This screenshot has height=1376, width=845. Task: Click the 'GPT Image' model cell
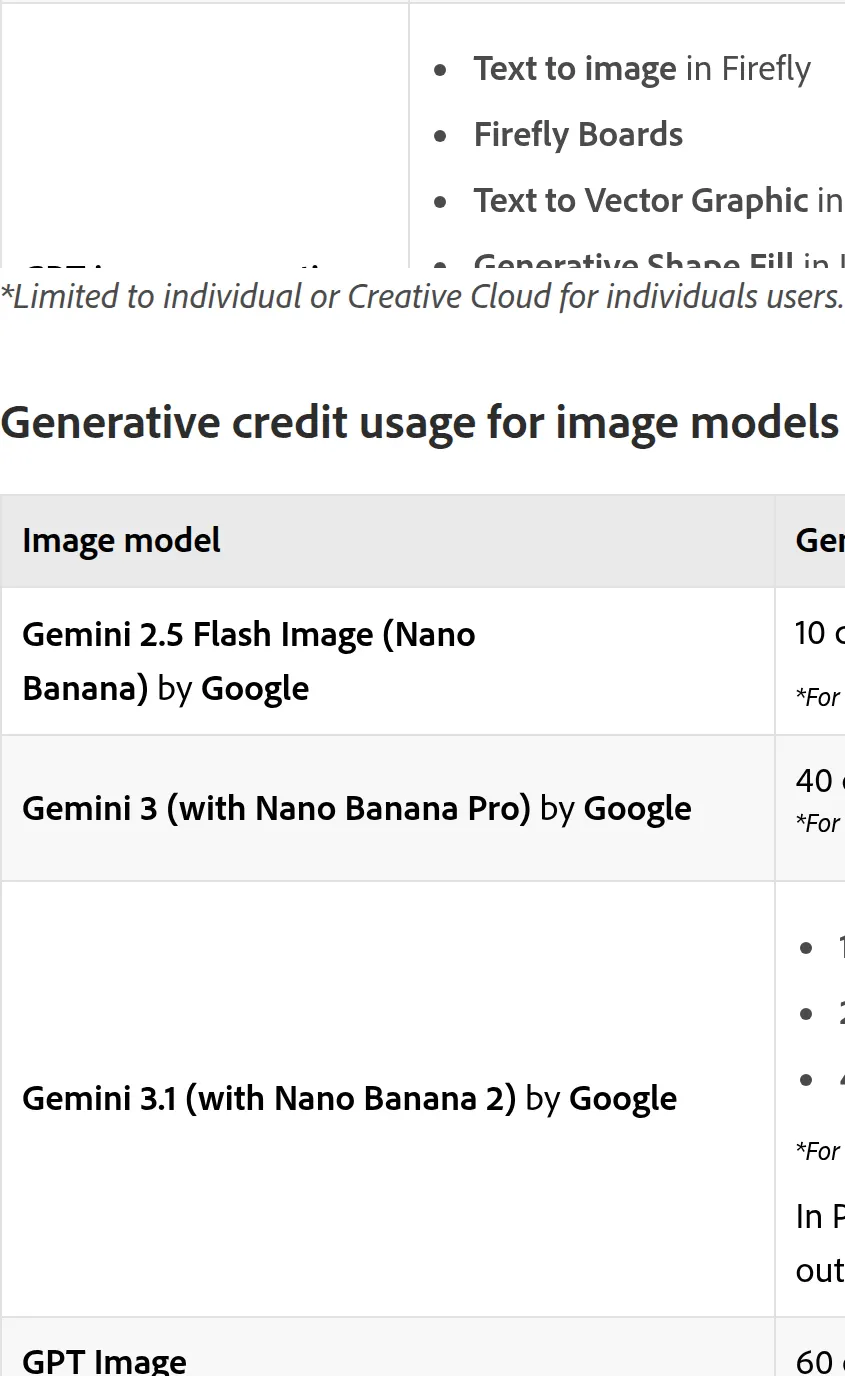pyautogui.click(x=388, y=1348)
